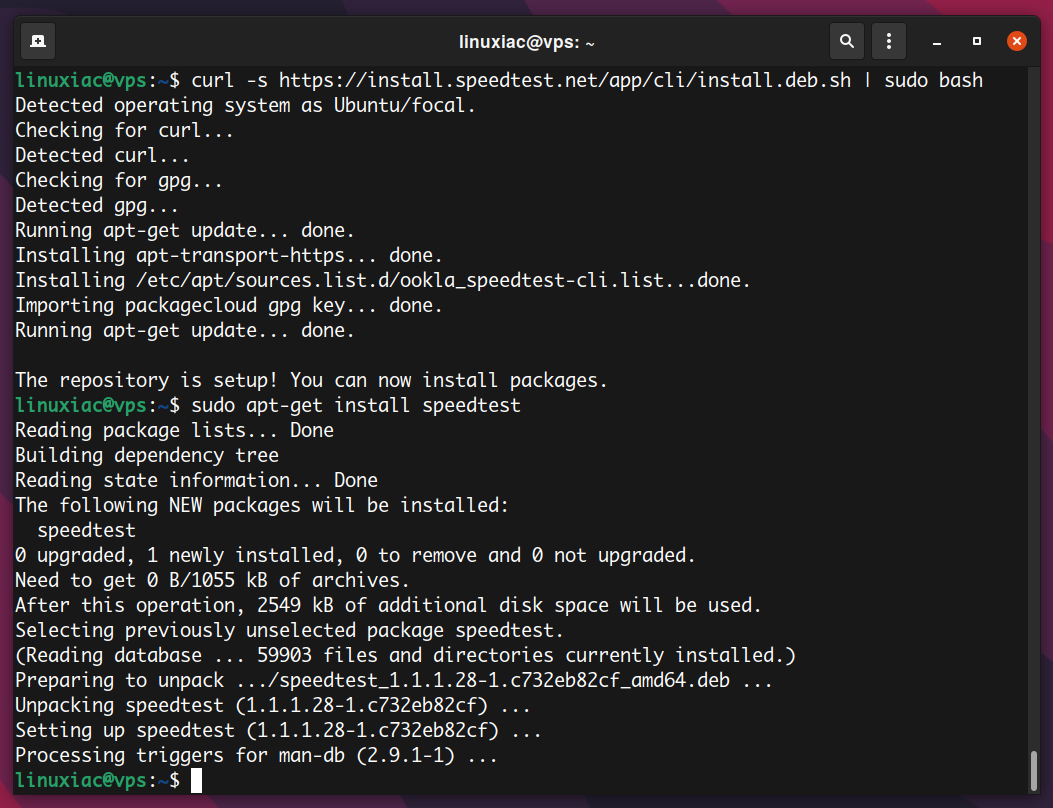Open the three-dot terminal menu
Image resolution: width=1053 pixels, height=808 pixels.
pyautogui.click(x=888, y=42)
